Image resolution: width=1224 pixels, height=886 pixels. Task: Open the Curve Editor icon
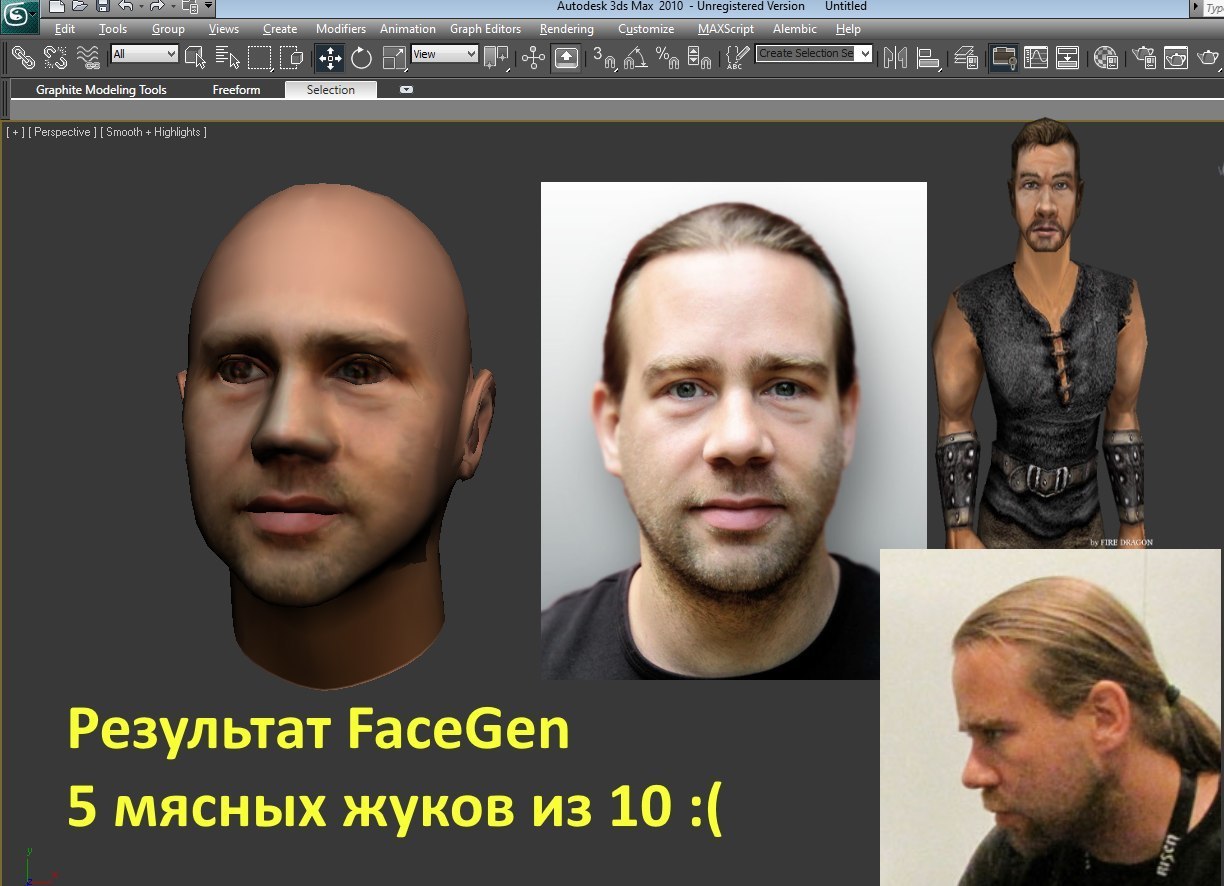1035,58
